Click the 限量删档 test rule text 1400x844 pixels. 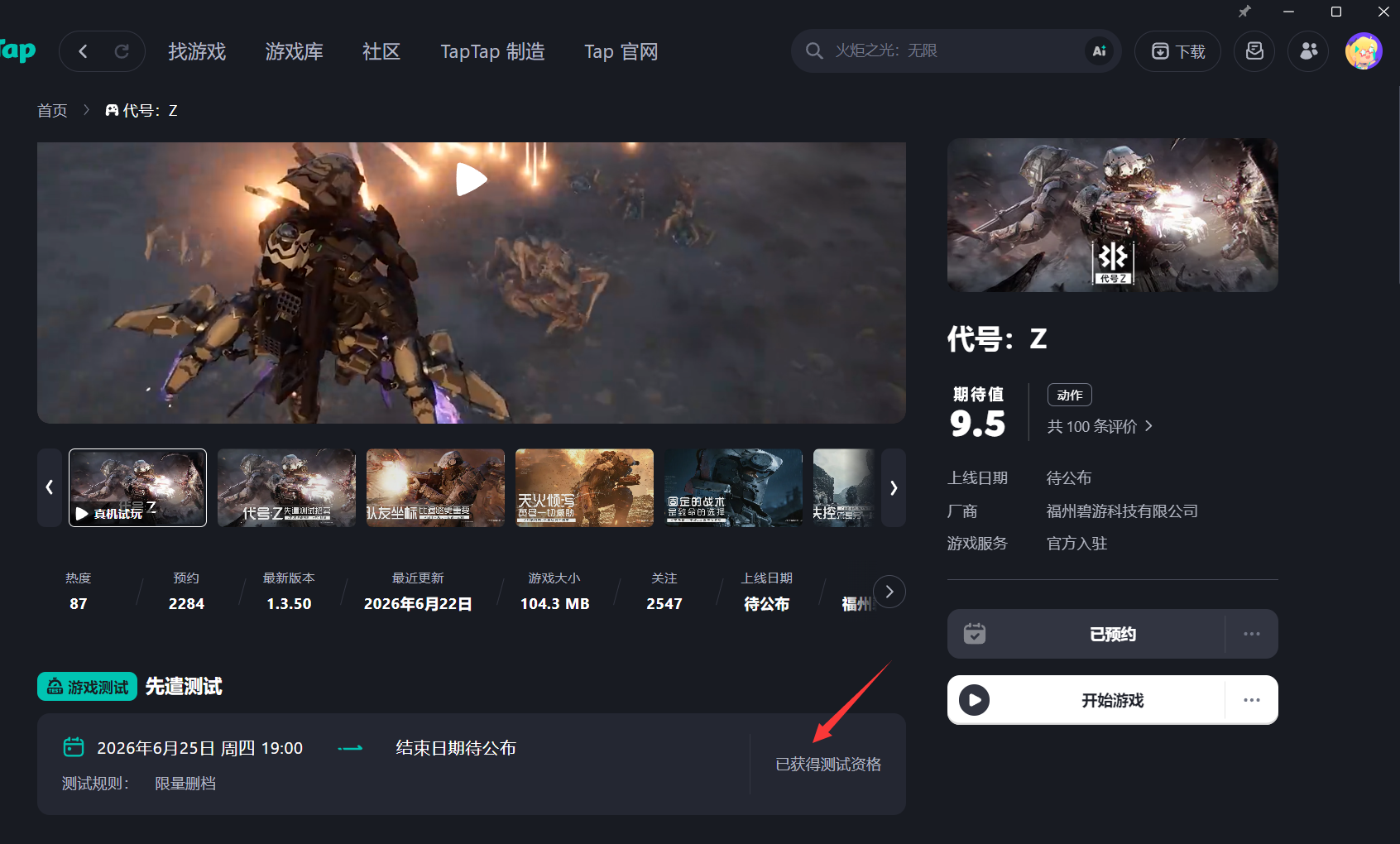tap(185, 784)
